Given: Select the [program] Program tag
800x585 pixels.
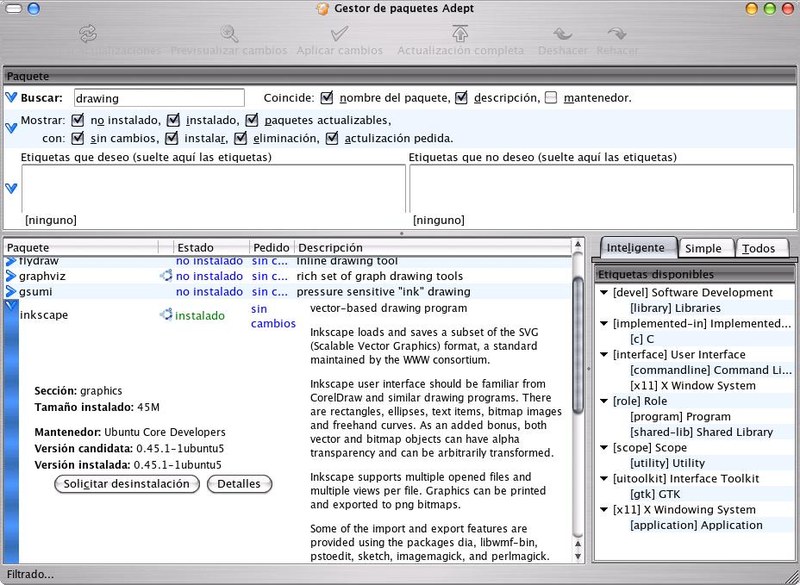Looking at the screenshot, I should [681, 417].
